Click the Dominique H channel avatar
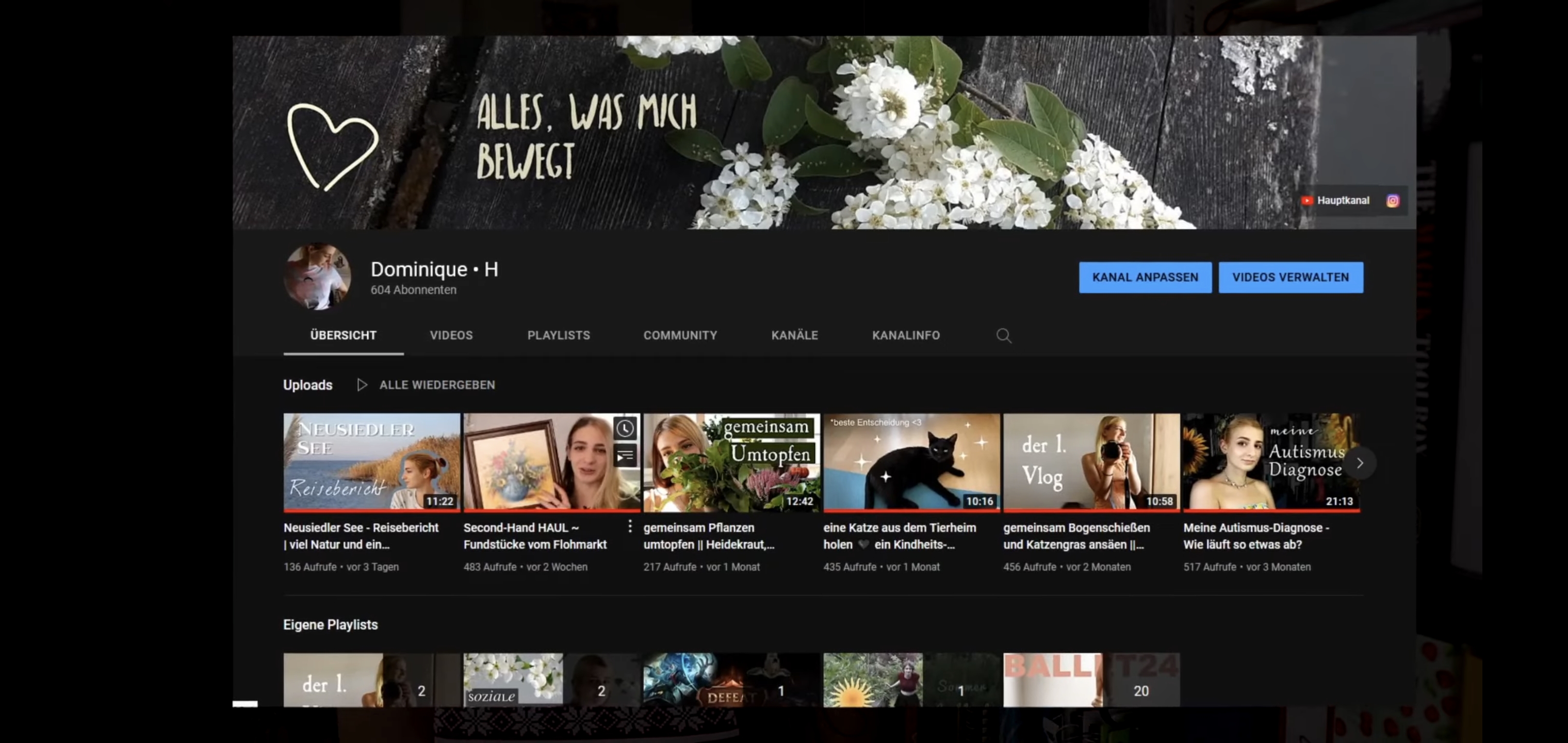 click(317, 277)
